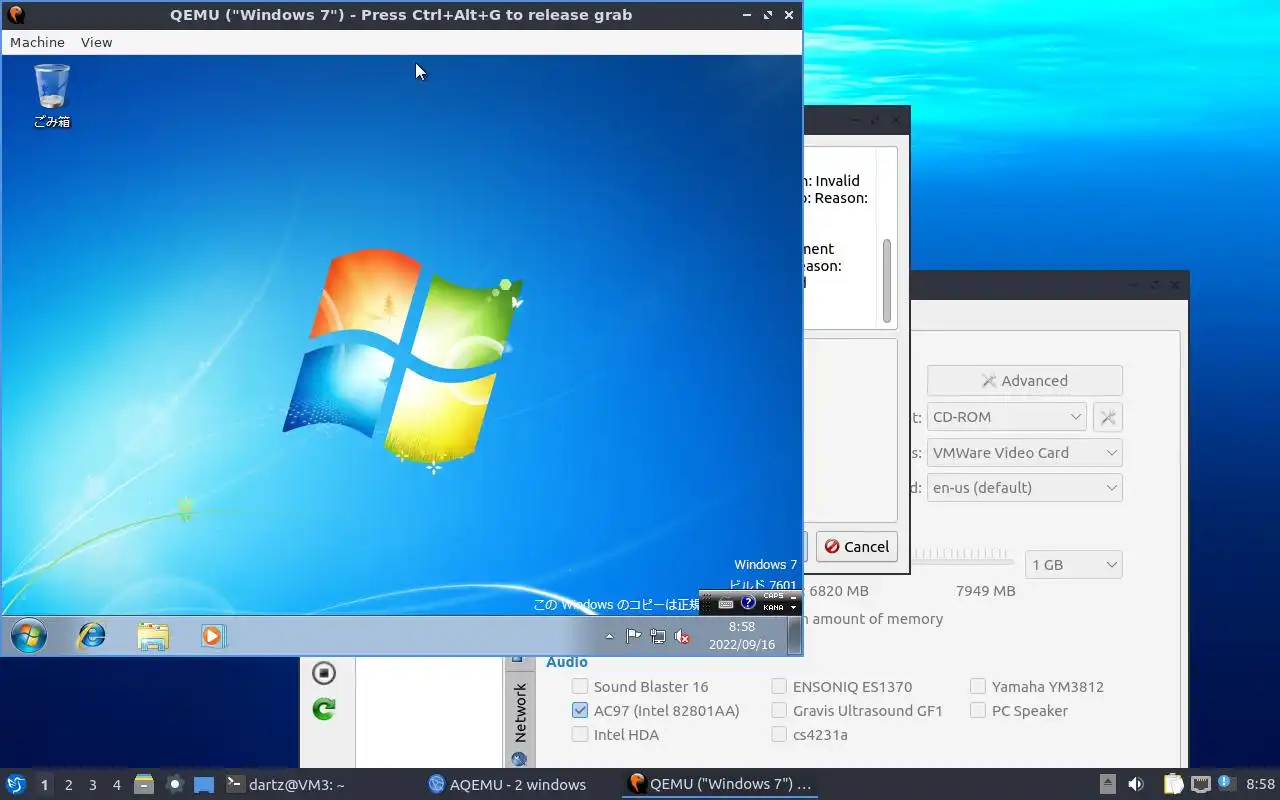Open Windows Explorer from Windows 7 taskbar
Image resolution: width=1280 pixels, height=800 pixels.
click(153, 636)
